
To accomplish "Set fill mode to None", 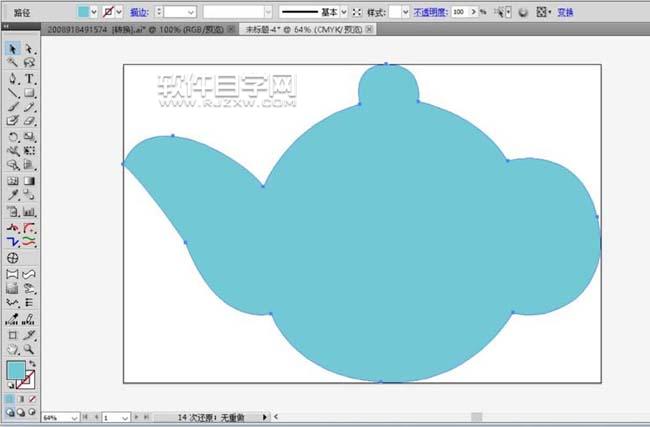I will 32,399.
